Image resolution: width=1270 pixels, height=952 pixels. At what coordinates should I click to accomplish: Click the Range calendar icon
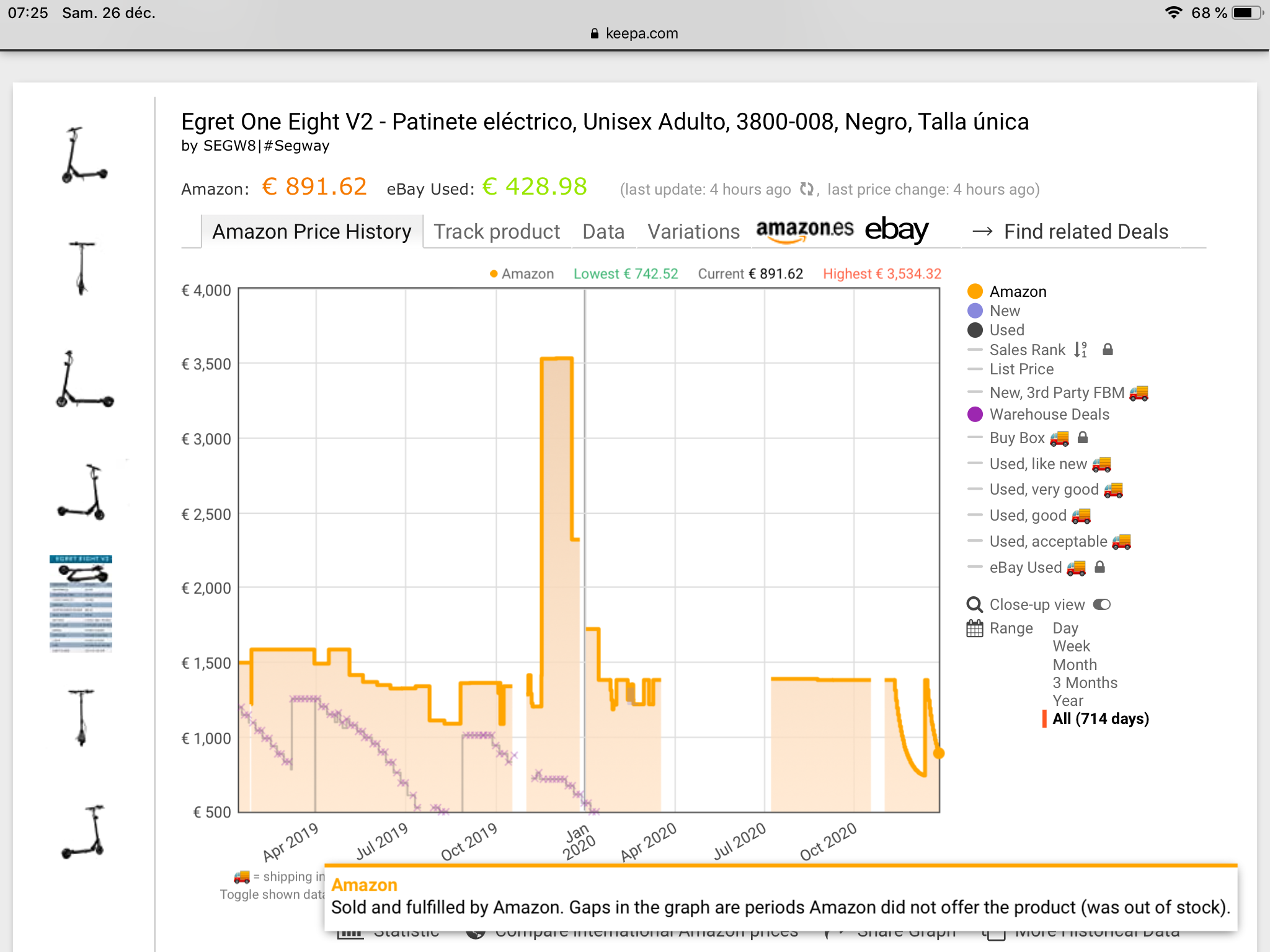(x=974, y=628)
